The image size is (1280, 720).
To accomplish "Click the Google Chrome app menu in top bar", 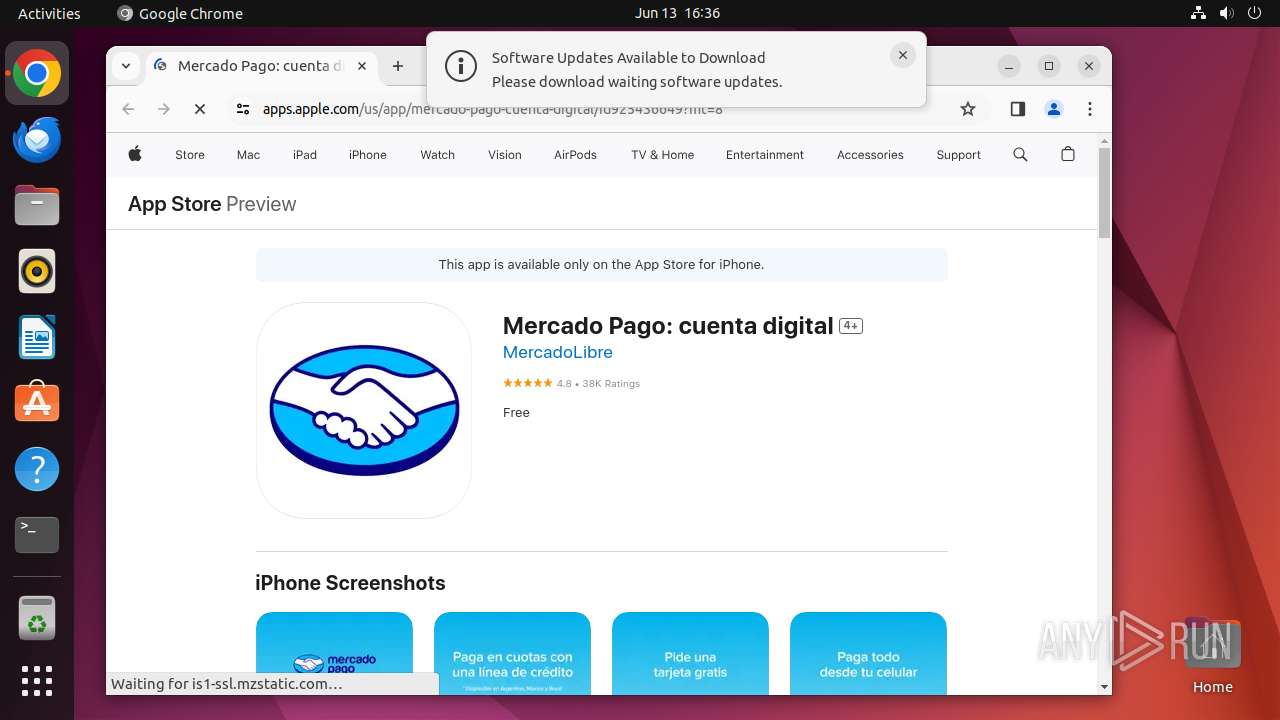I will pos(180,13).
